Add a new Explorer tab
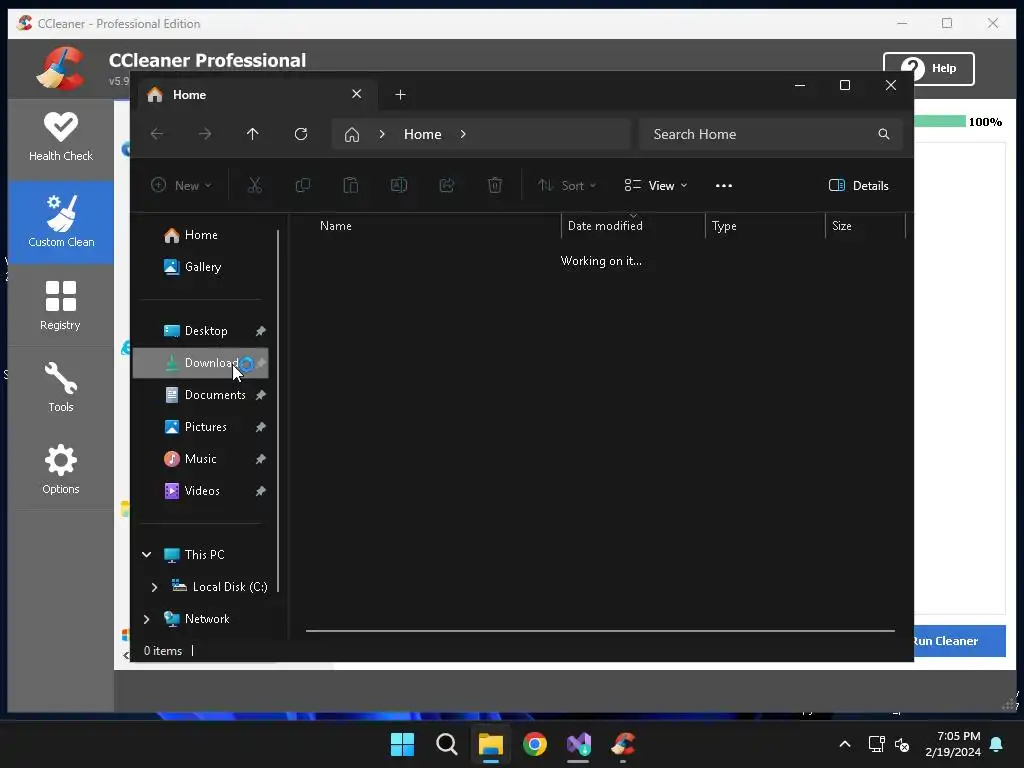 (400, 95)
